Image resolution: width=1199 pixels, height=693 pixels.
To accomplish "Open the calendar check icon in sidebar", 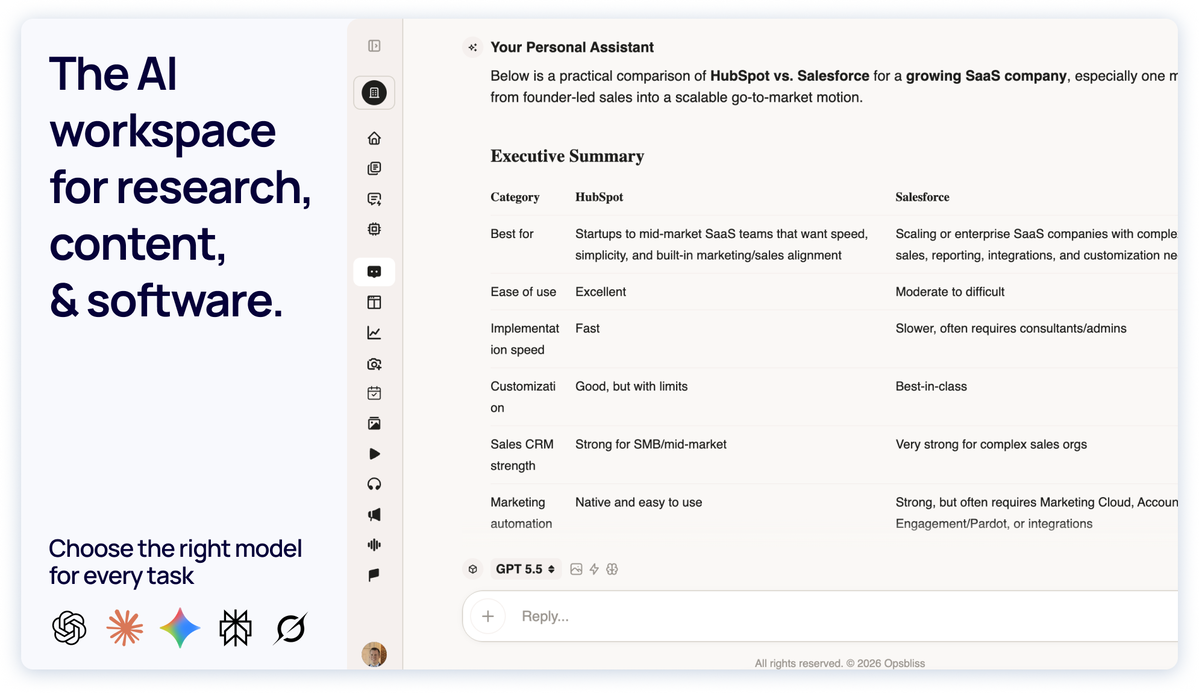I will [374, 393].
